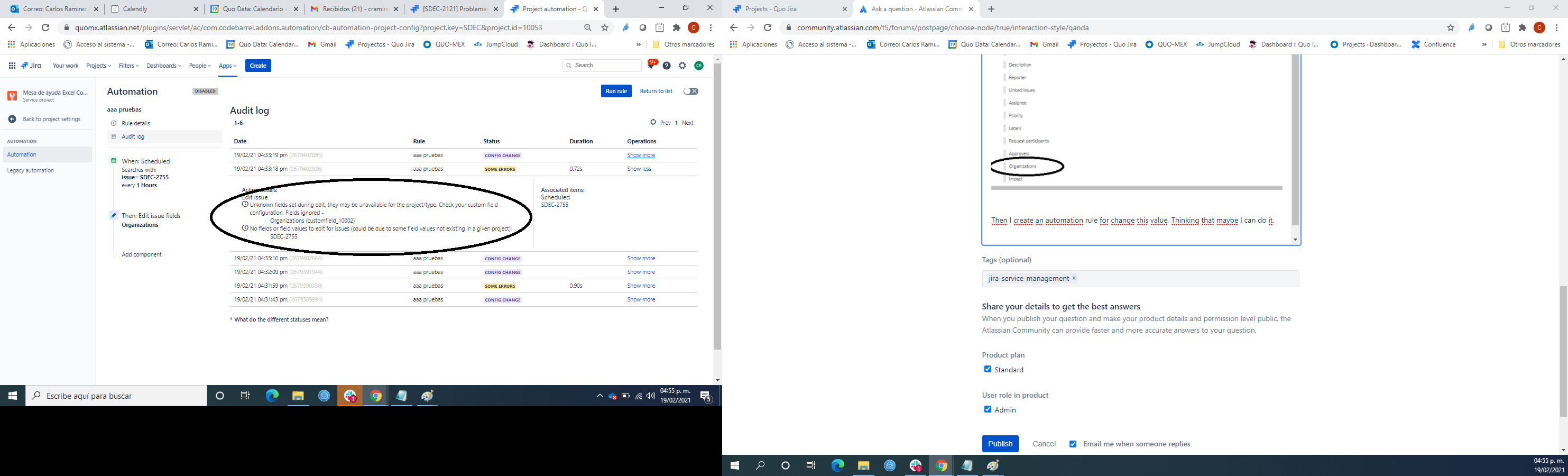Click the Run rule button

click(616, 91)
